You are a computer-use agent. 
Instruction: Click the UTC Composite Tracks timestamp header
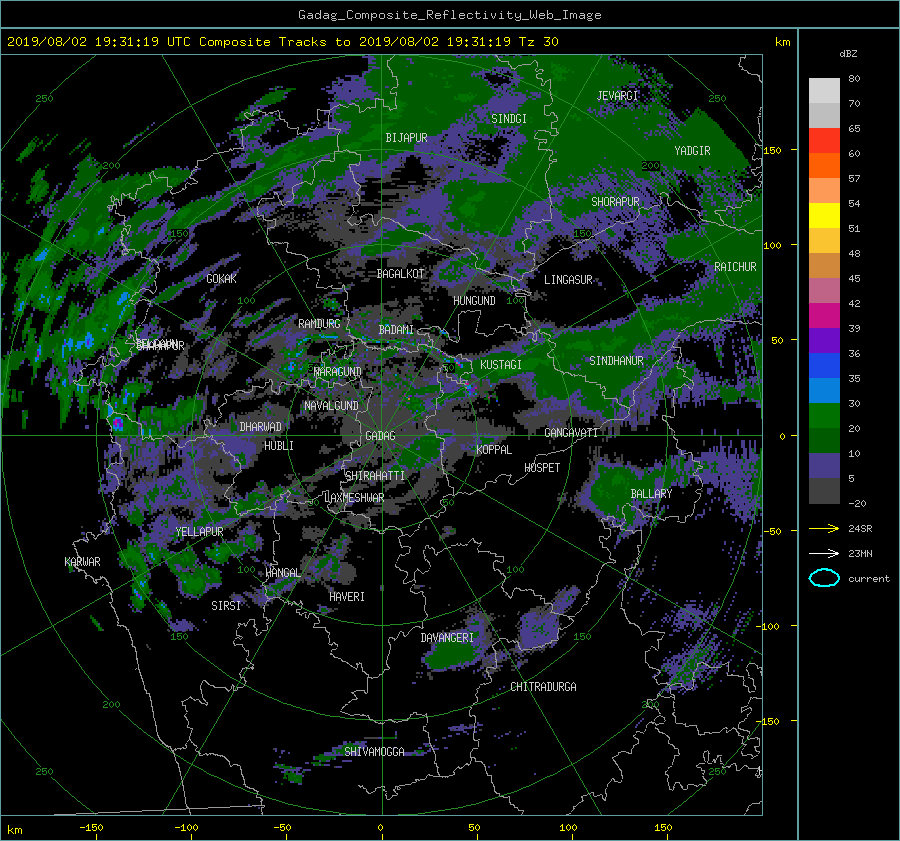tap(282, 41)
